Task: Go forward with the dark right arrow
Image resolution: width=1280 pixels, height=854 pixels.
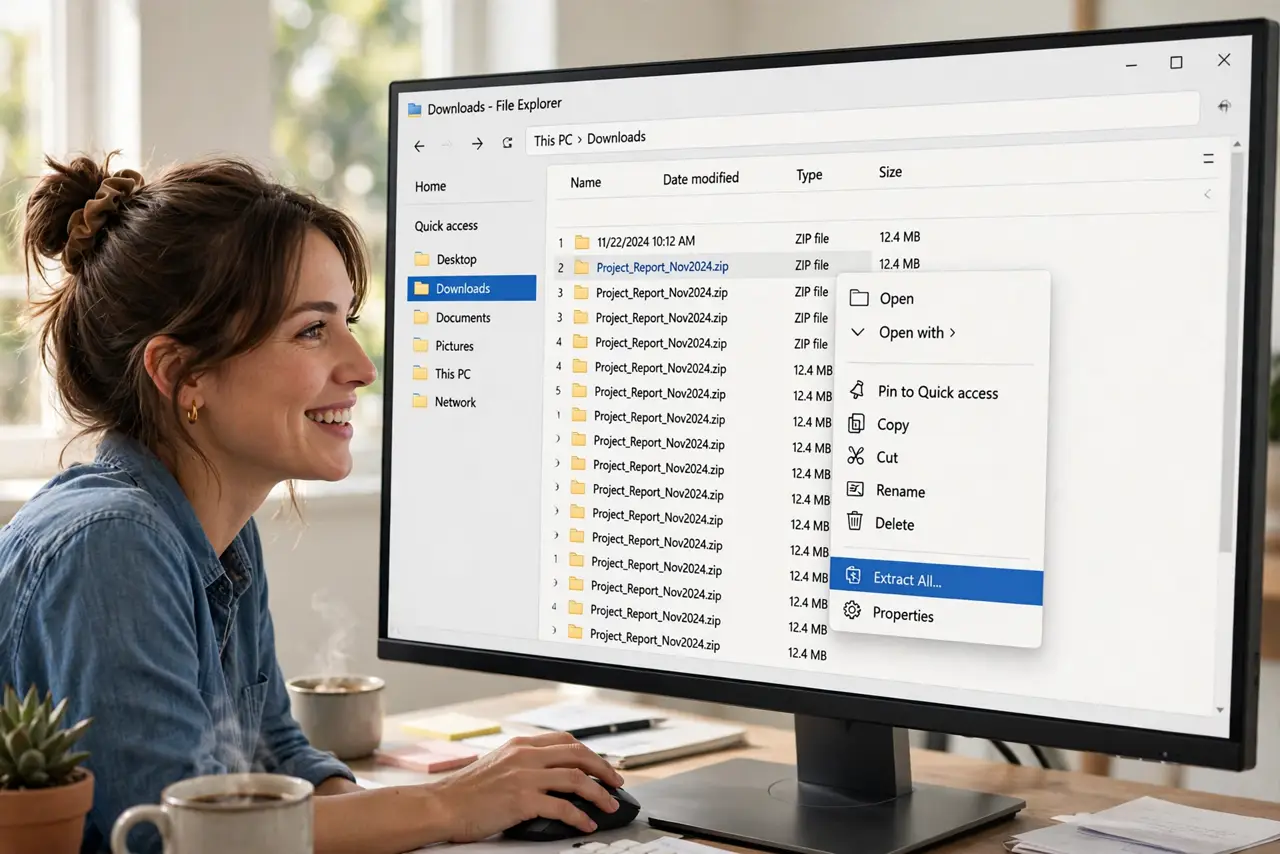Action: click(477, 144)
